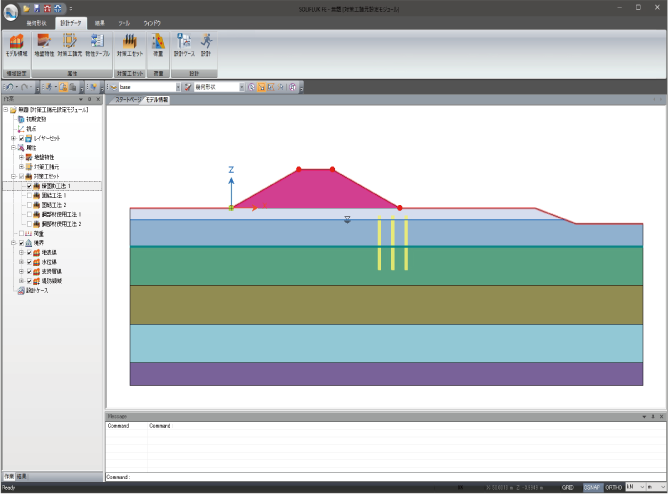
Task: Switch to the 設計データ ribbon tab
Action: 70,23
